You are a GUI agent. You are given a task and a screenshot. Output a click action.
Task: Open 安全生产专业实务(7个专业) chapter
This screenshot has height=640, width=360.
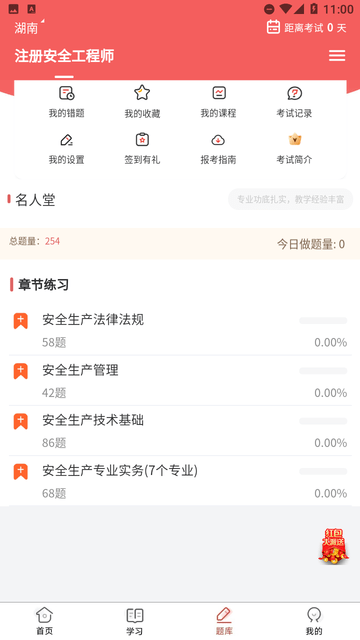(x=180, y=481)
